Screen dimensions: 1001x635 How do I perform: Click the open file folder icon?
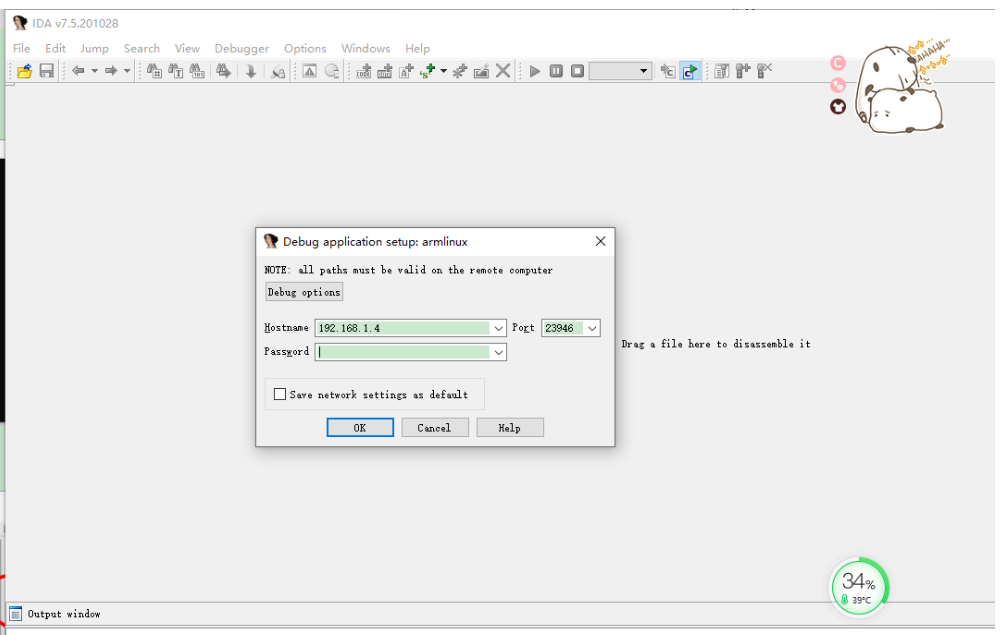(25, 71)
